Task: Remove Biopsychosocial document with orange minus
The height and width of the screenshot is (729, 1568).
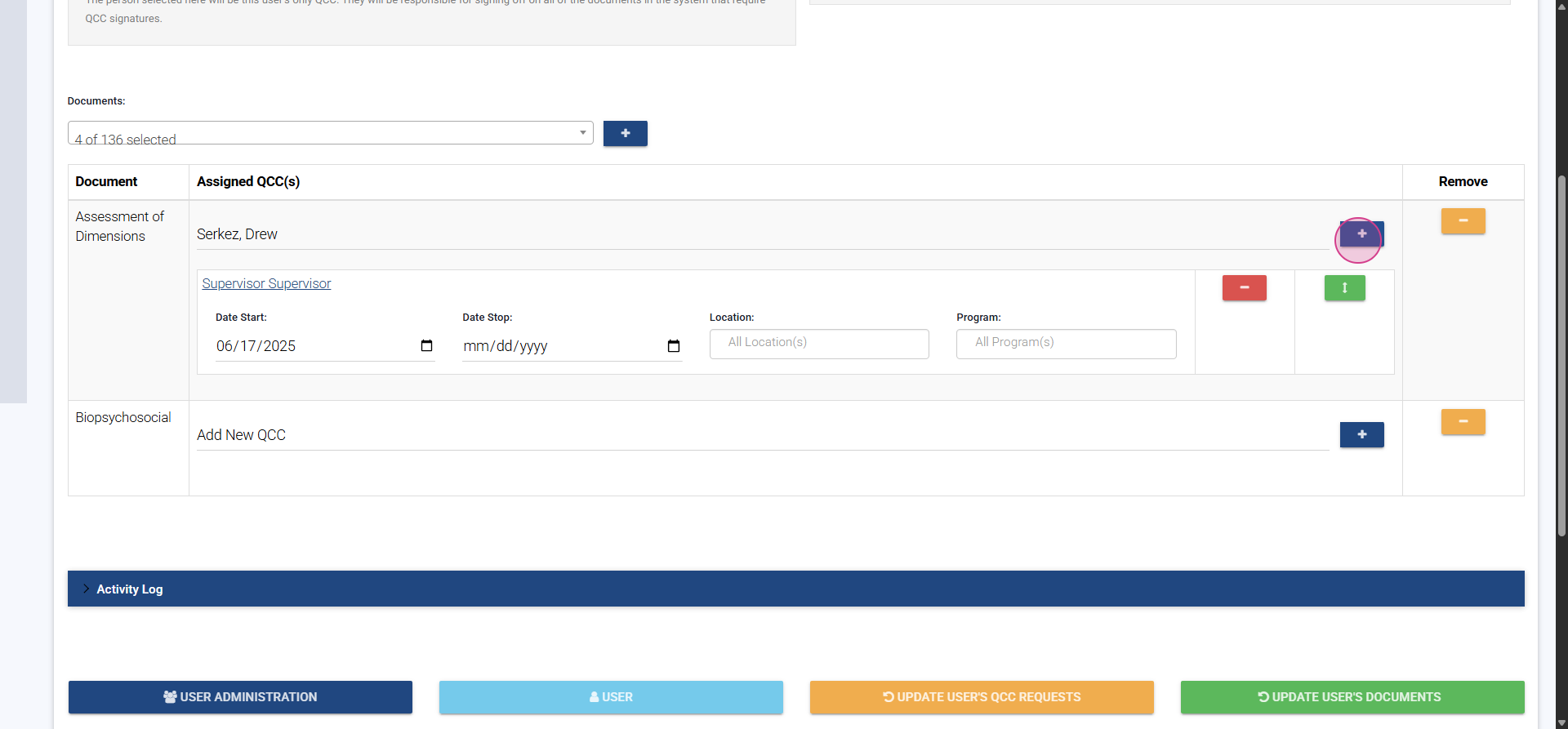Action: click(1463, 422)
